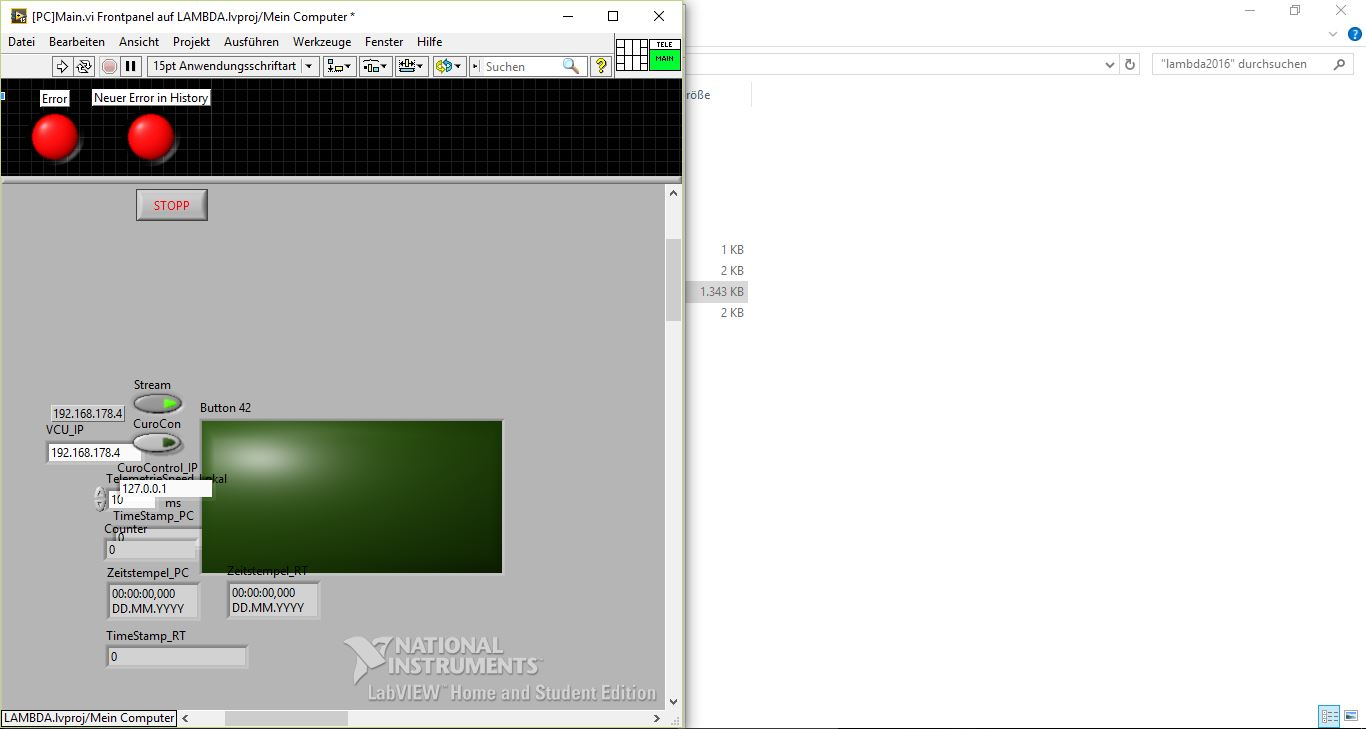Image resolution: width=1366 pixels, height=729 pixels.
Task: Click the TimeStamp_RT numeric field
Action: click(x=177, y=657)
